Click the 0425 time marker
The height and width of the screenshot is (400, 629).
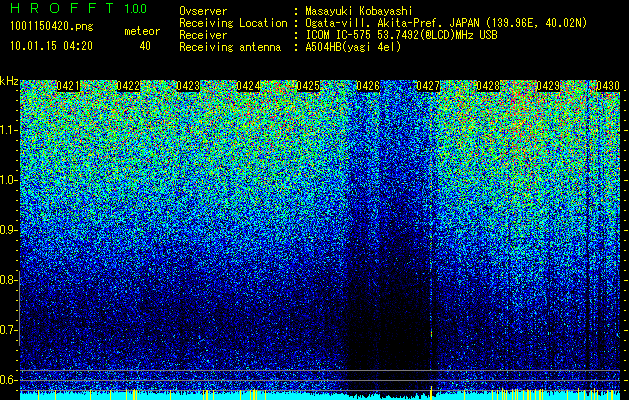(308, 86)
